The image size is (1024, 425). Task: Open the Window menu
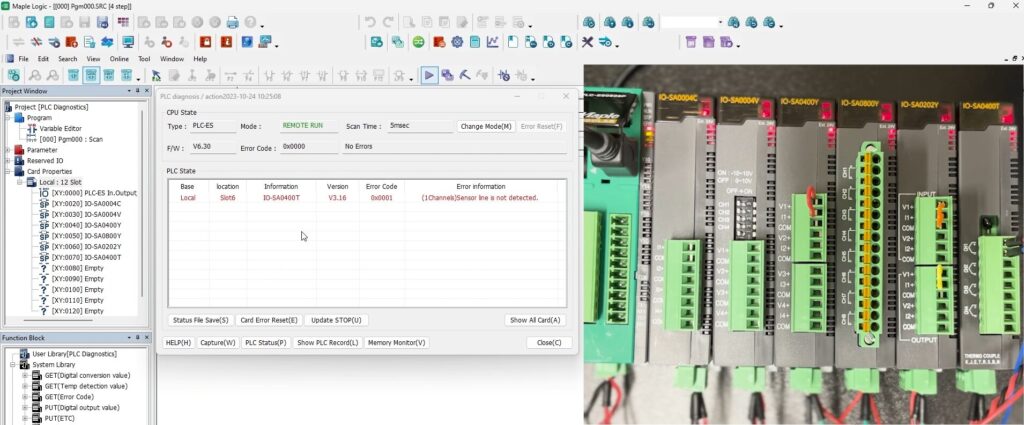[172, 59]
